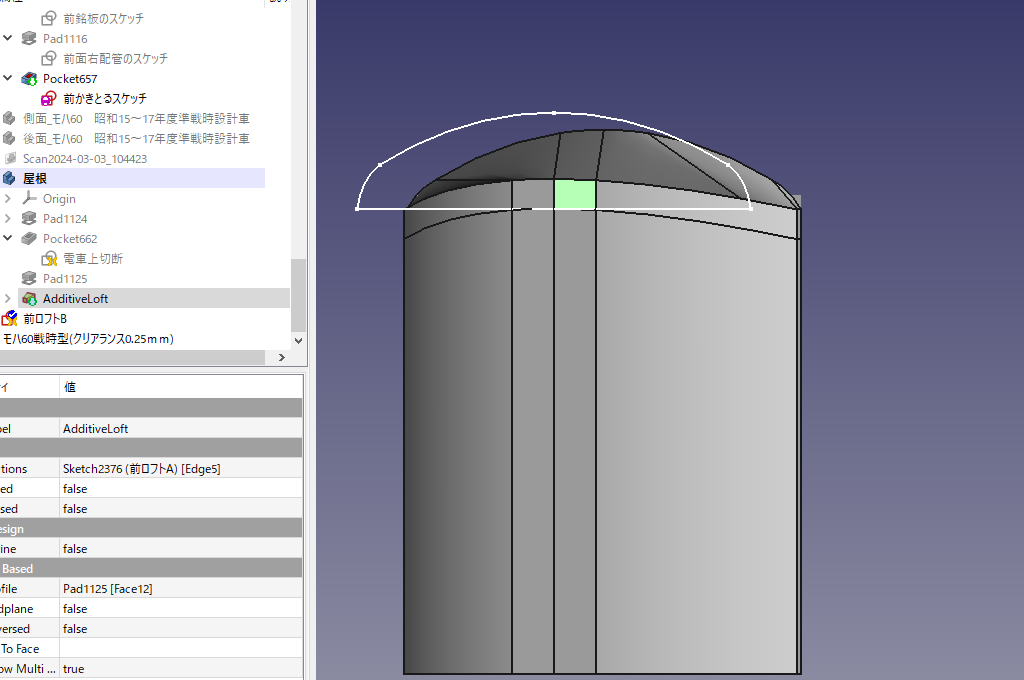Toggle the Refine property false value

[x=75, y=549]
